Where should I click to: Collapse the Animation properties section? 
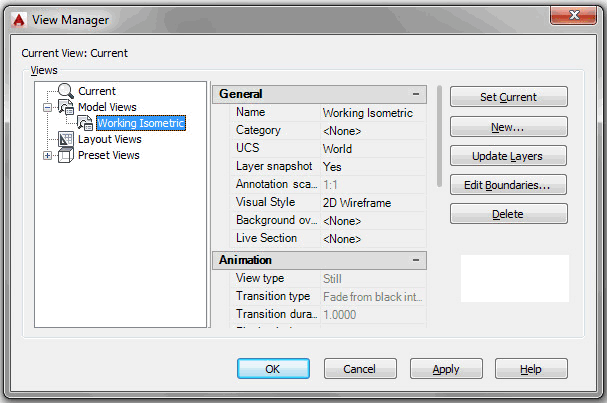click(416, 261)
